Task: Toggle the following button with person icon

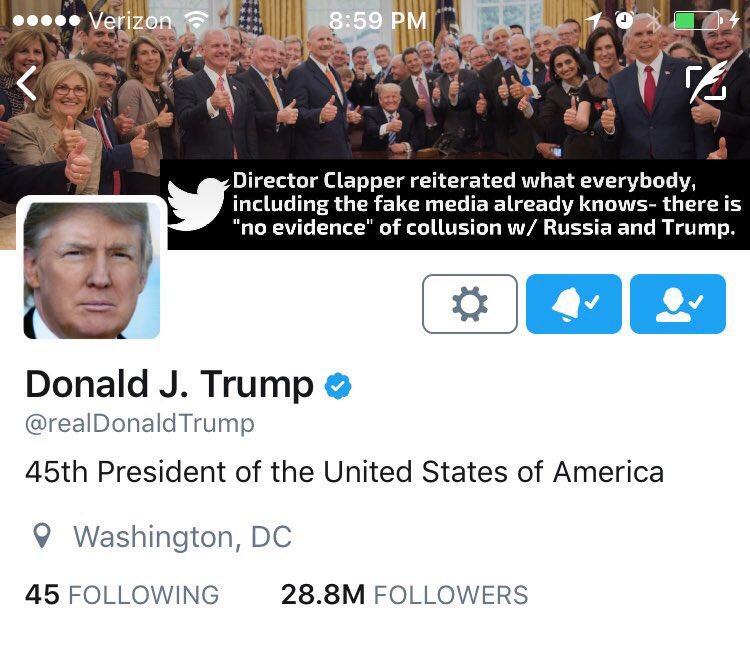Action: [x=678, y=304]
